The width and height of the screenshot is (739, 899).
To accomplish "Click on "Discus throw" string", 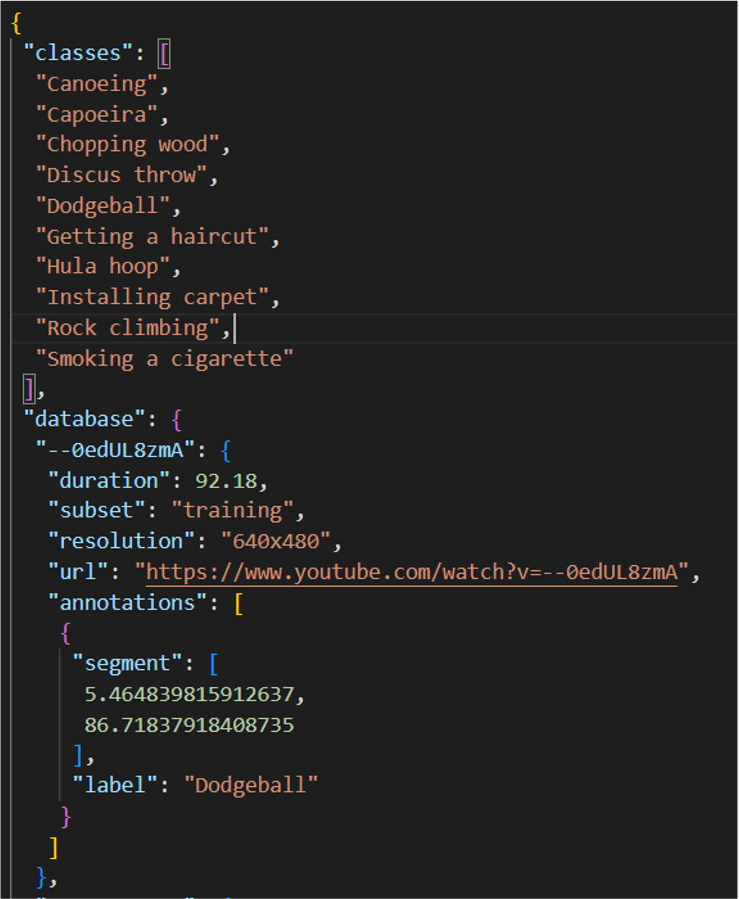I will point(121,175).
